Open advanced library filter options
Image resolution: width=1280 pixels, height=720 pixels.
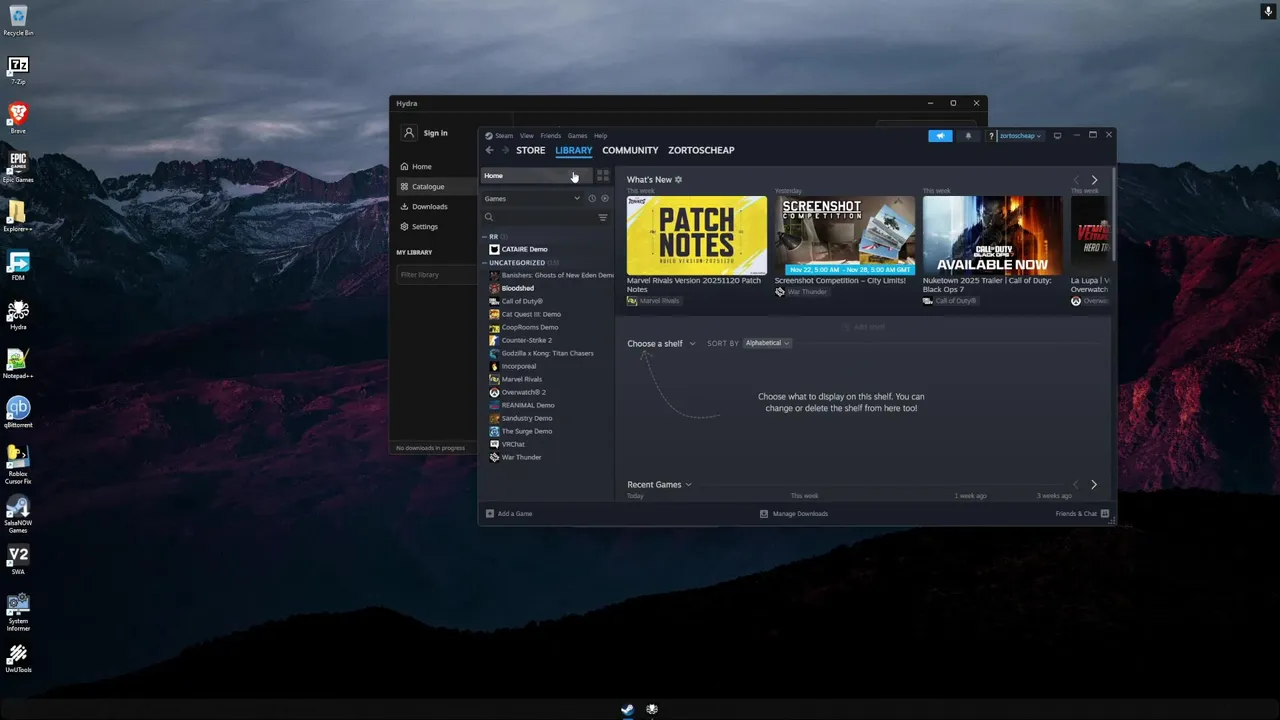603,217
